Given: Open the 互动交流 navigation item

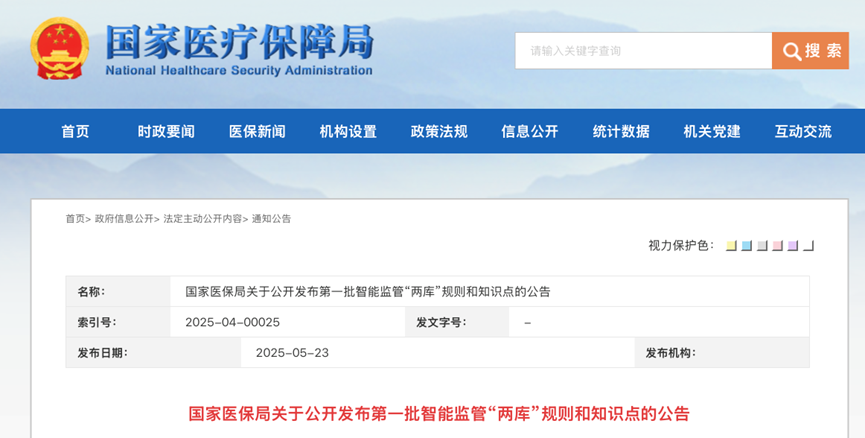Looking at the screenshot, I should point(803,131).
